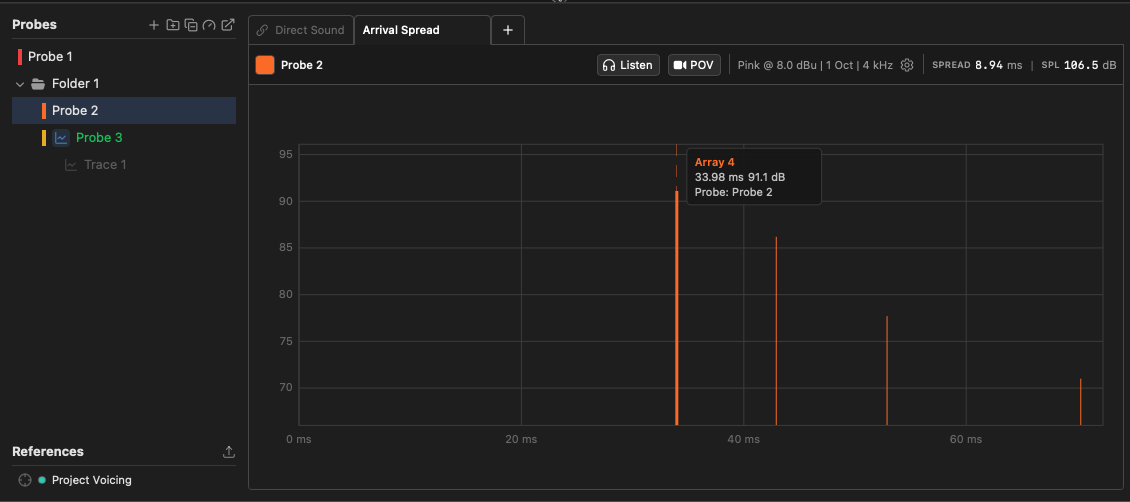Click the 'Probe: Probe 2' tooltip line
1130x502 pixels.
tap(734, 192)
